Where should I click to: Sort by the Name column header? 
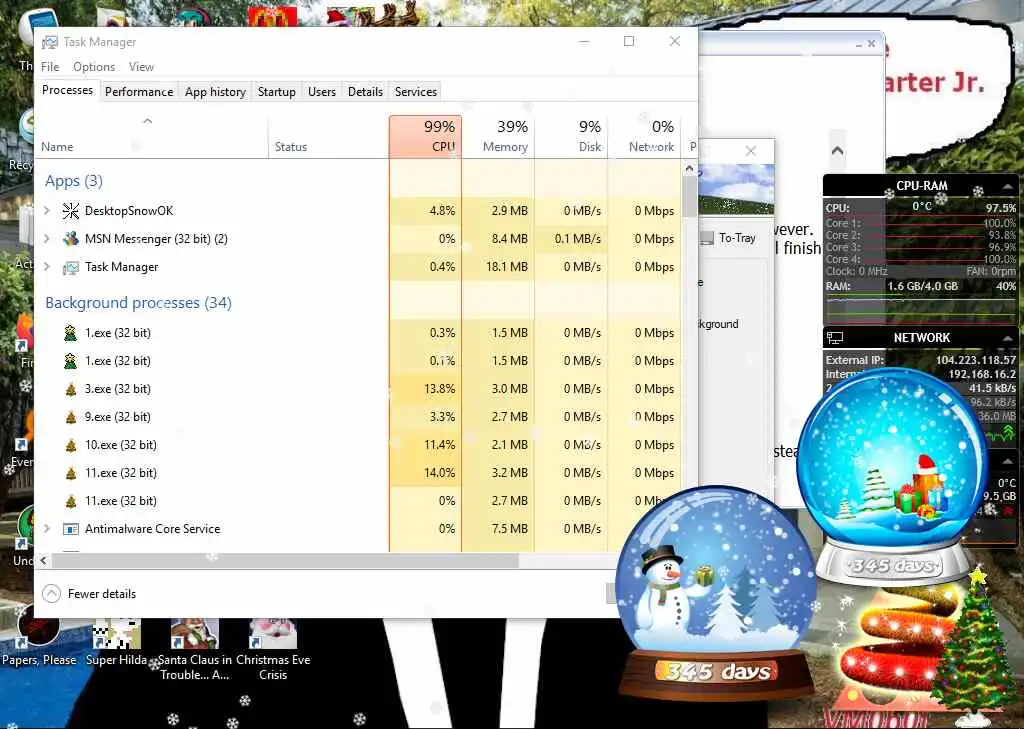tap(152, 137)
